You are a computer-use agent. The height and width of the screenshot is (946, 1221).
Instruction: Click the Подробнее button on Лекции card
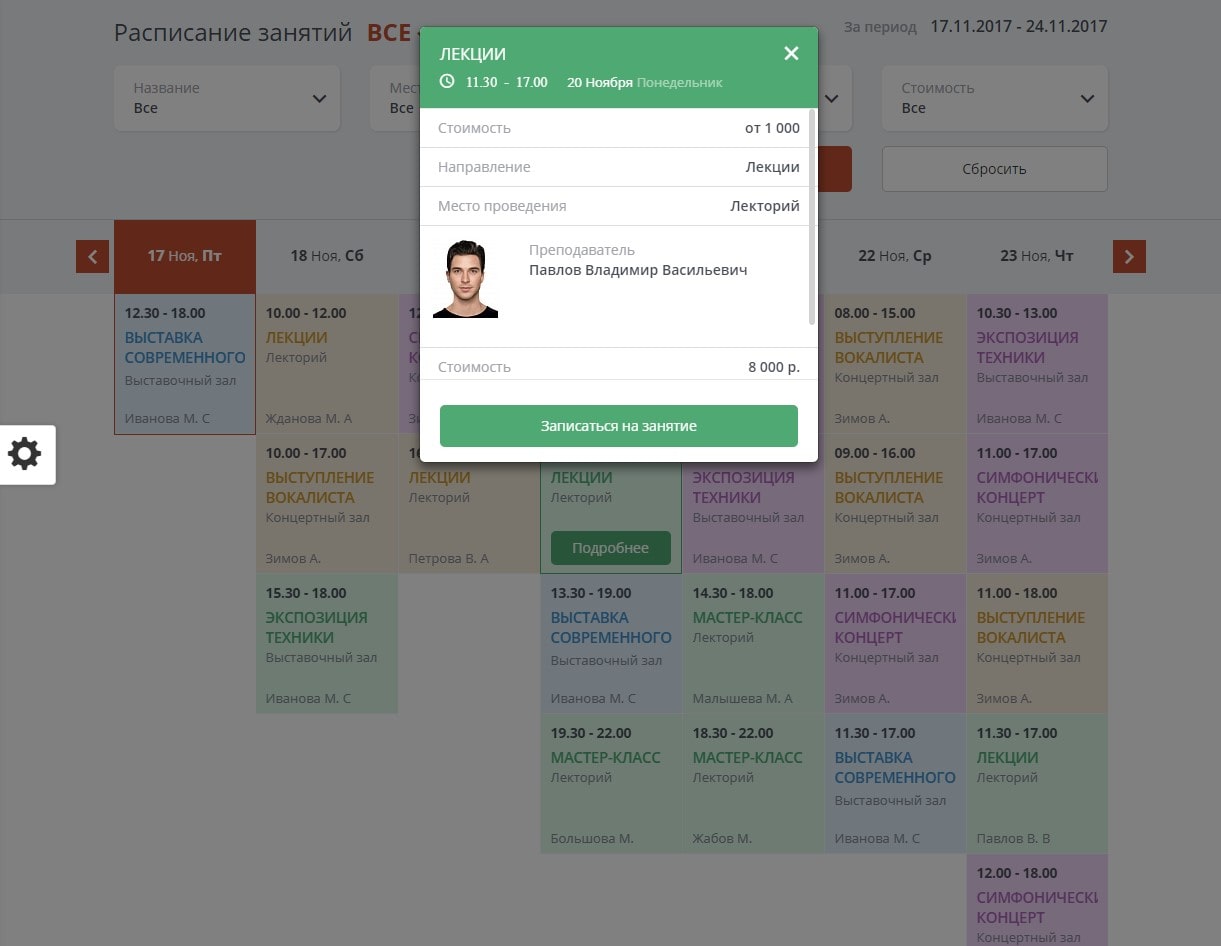coord(610,548)
